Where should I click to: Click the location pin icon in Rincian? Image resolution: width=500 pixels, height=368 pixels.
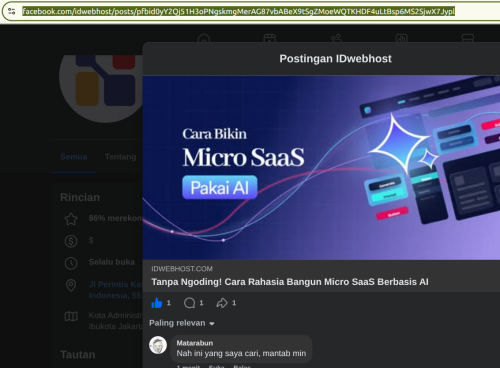coord(71,285)
